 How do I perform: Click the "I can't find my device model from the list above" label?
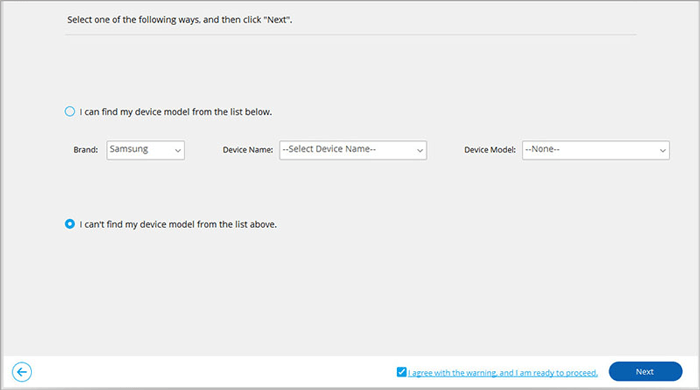178,224
